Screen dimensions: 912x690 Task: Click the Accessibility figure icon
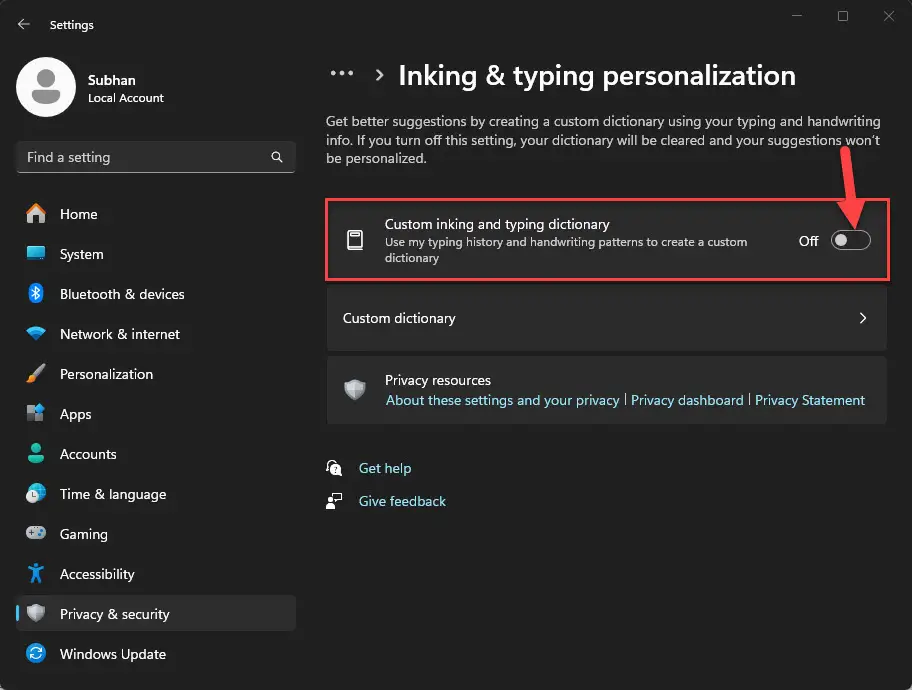36,573
